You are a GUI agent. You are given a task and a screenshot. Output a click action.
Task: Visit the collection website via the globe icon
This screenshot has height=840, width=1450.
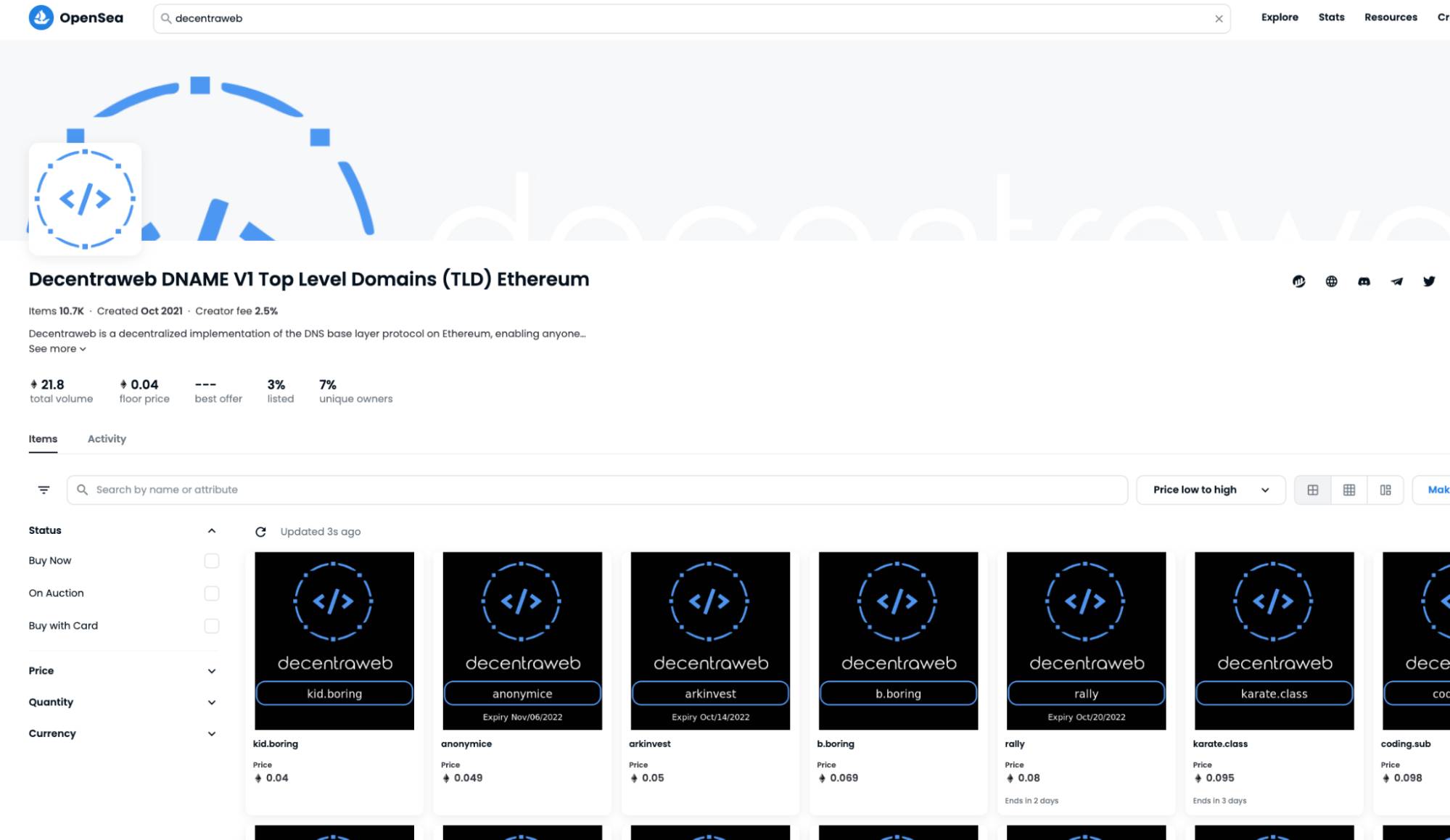[1332, 281]
